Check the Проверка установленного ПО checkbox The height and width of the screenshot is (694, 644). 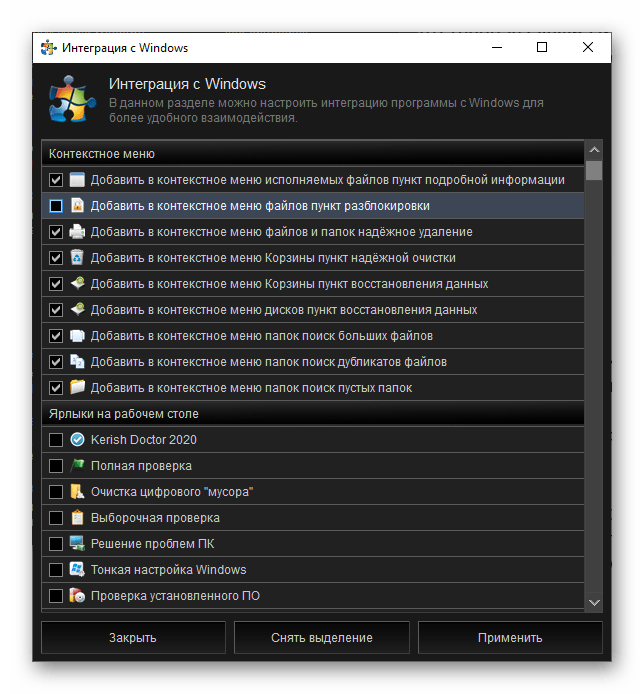pyautogui.click(x=56, y=596)
